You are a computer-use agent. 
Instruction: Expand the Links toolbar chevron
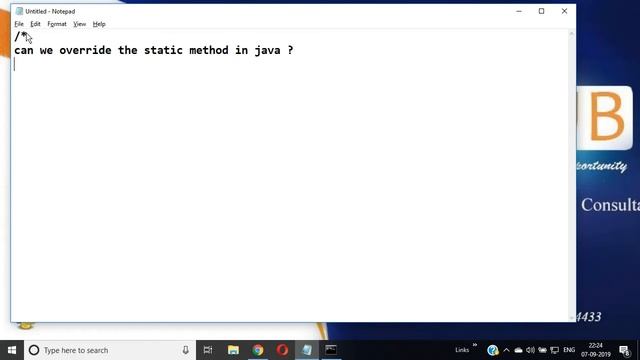(475, 345)
